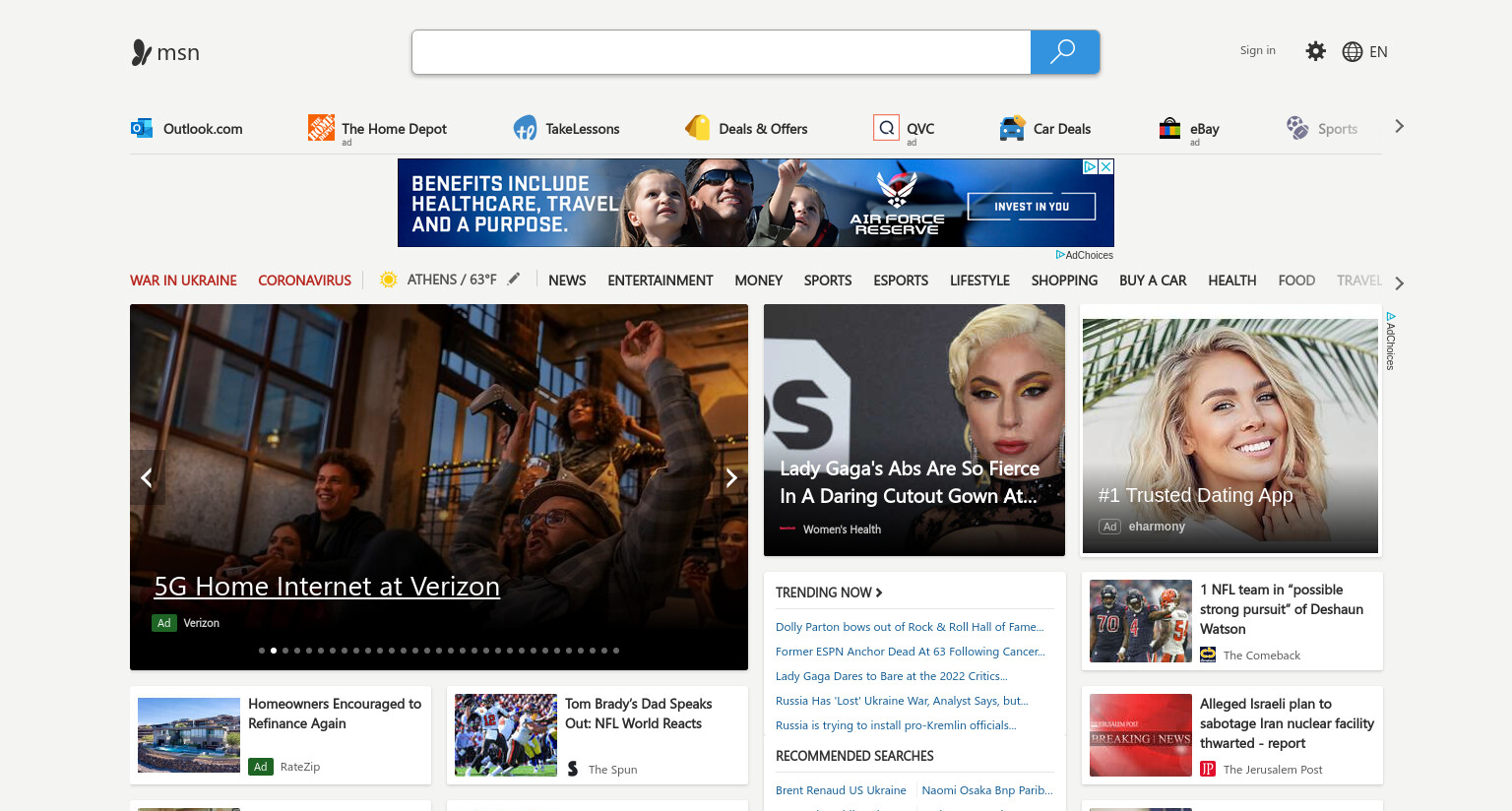Image resolution: width=1512 pixels, height=811 pixels.
Task: Open the ESPORTS category
Action: click(901, 281)
